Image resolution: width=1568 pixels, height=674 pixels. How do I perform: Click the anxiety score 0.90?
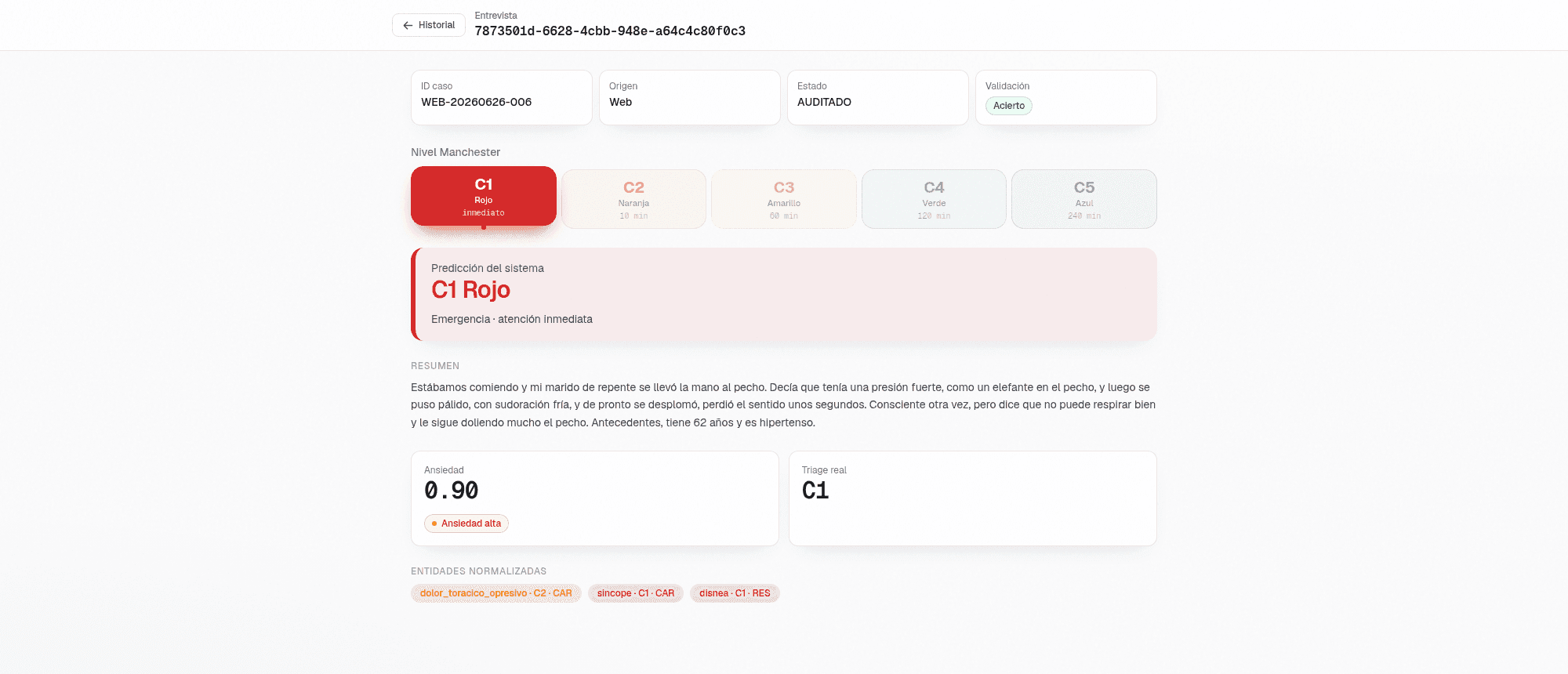(x=452, y=491)
